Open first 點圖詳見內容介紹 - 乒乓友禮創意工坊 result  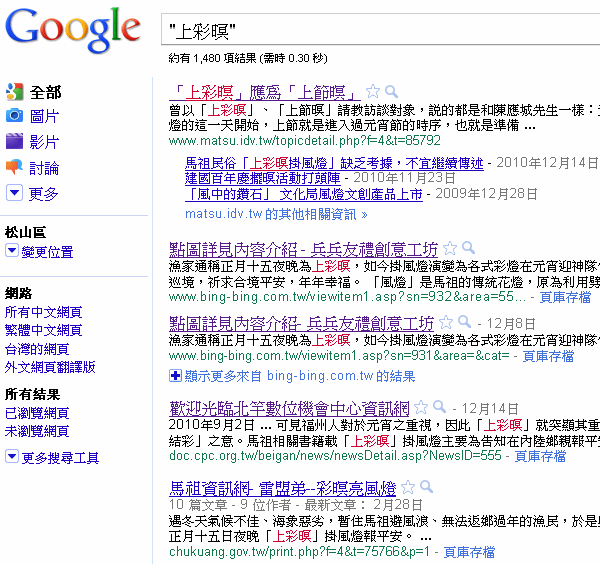pyautogui.click(x=303, y=249)
